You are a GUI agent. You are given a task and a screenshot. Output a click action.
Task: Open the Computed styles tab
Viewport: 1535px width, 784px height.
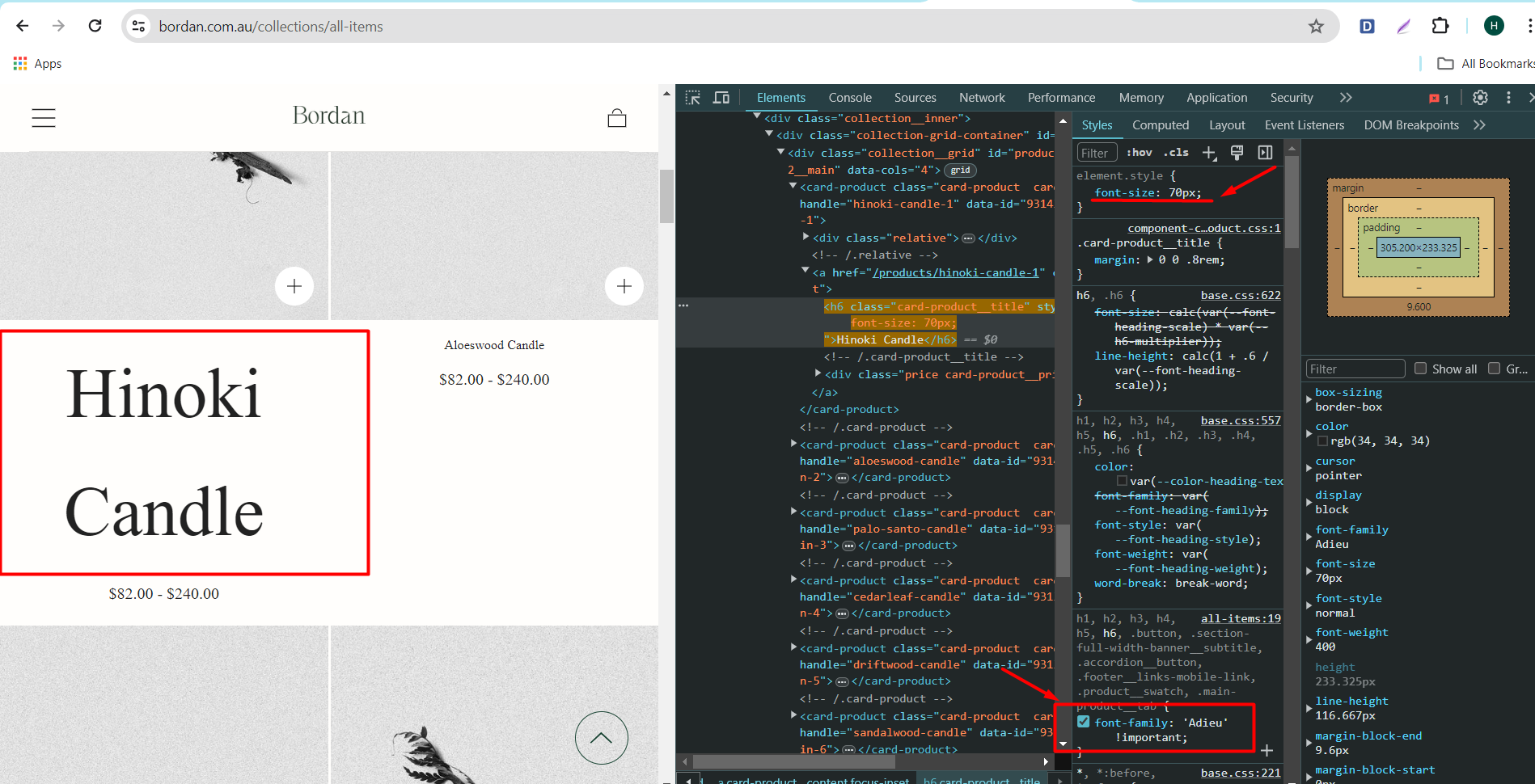point(1160,125)
